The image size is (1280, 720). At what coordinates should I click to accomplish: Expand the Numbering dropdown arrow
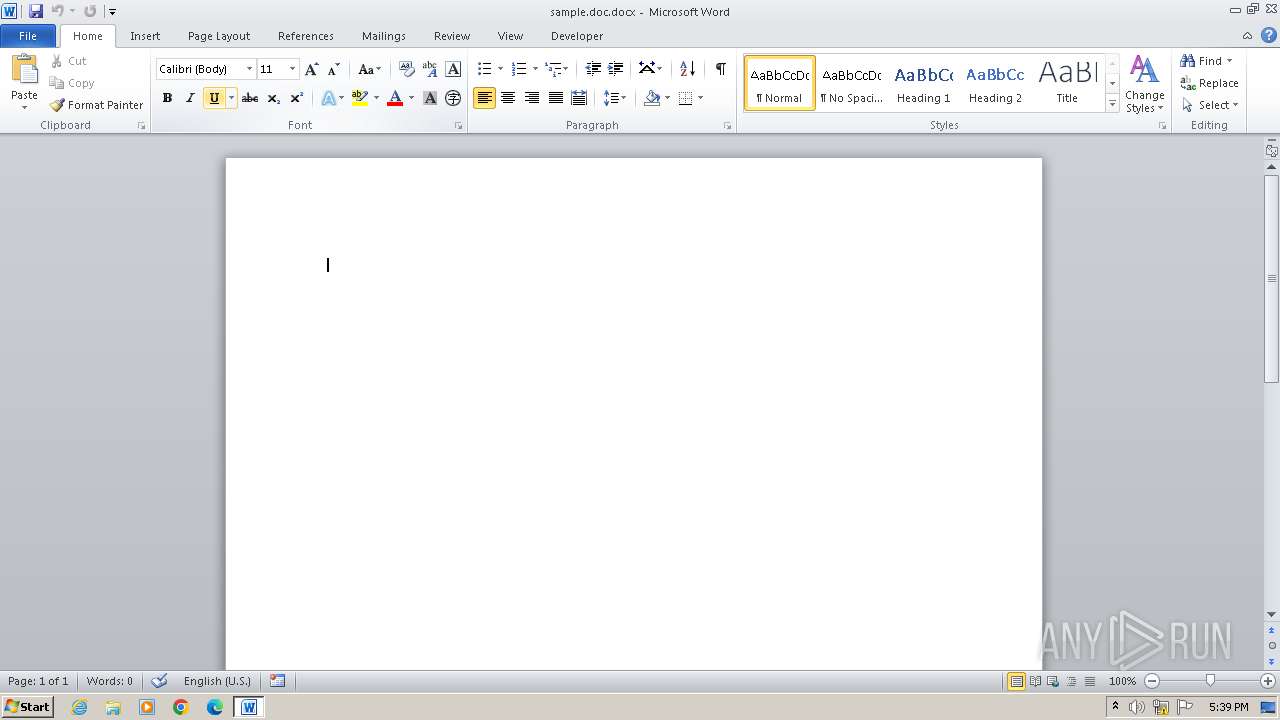pos(535,69)
